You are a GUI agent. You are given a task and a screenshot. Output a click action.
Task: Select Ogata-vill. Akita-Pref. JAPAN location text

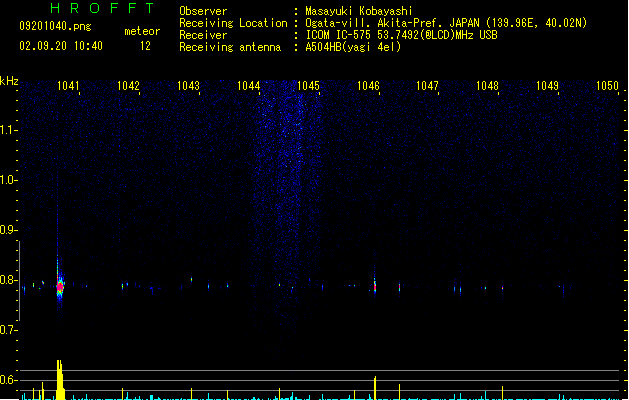446,23
